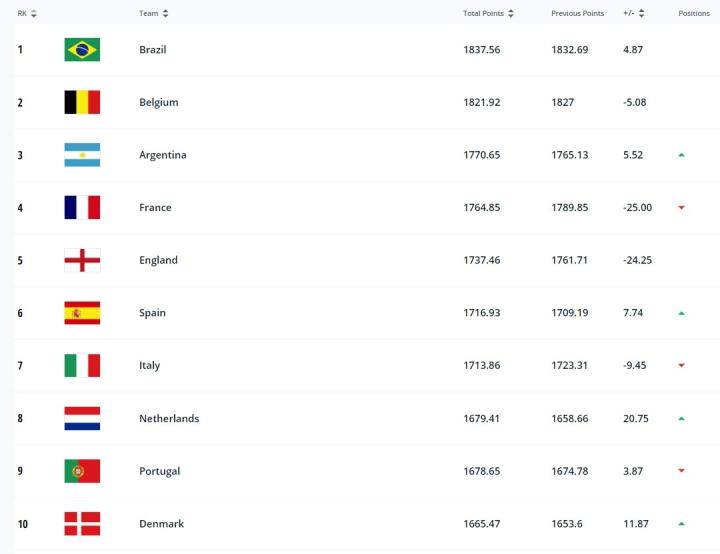Open the Portugal team link

pos(159,471)
